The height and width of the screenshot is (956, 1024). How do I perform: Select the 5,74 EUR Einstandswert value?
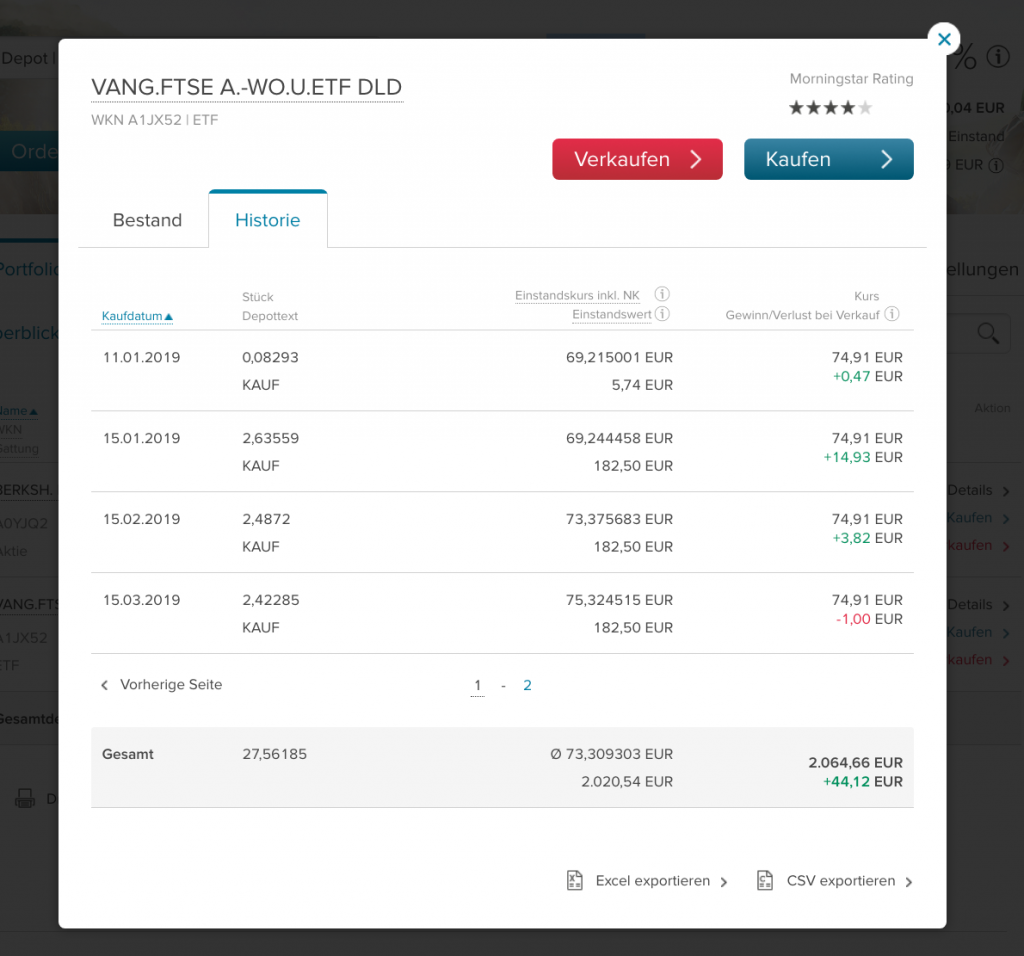(x=642, y=385)
